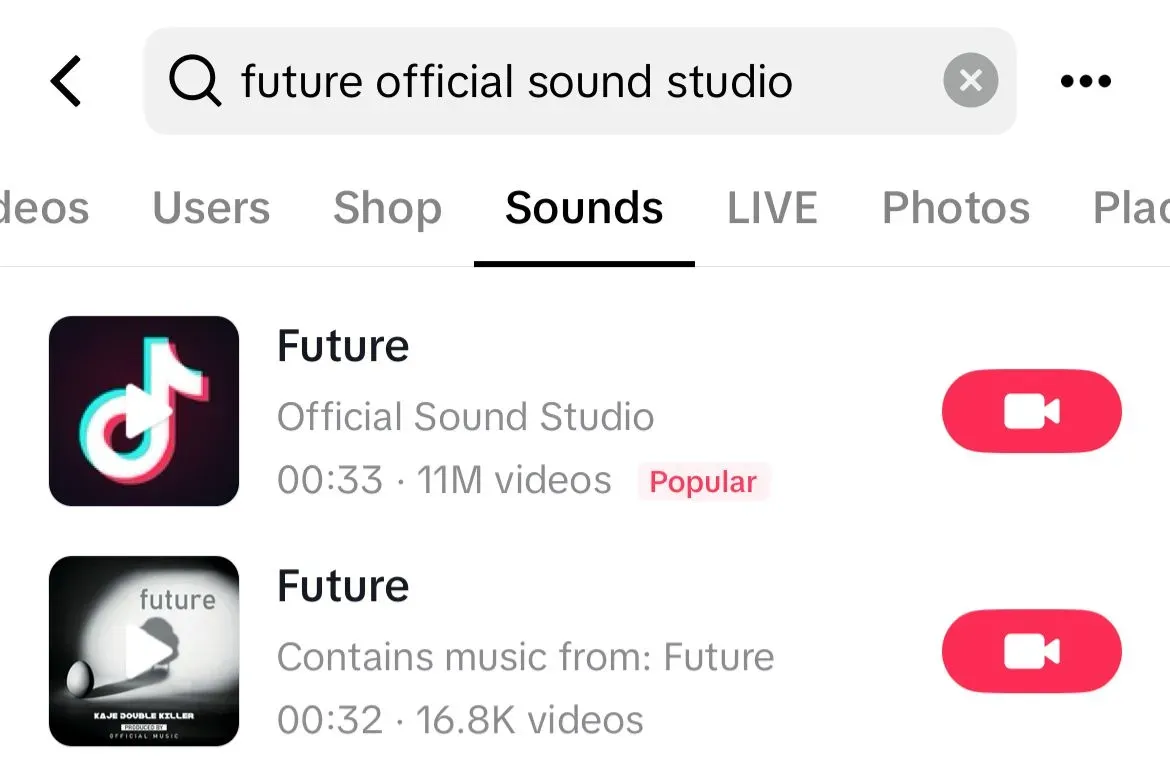Open the first Future sound title
The image size is (1170, 777).
coord(343,347)
